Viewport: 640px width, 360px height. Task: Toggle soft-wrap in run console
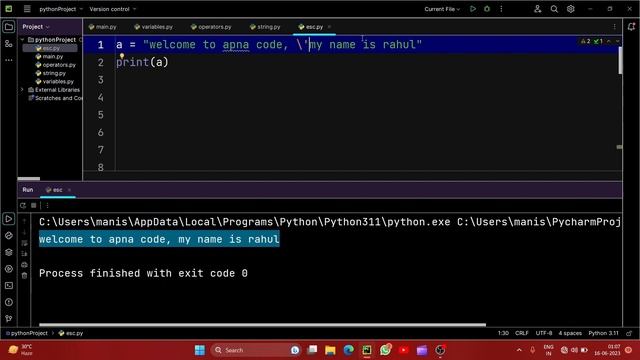(x=24, y=243)
